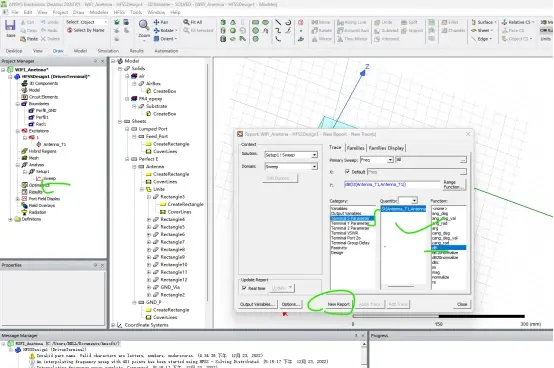The width and height of the screenshot is (554, 368).
Task: Select mag in the Function list
Action: 435,272
